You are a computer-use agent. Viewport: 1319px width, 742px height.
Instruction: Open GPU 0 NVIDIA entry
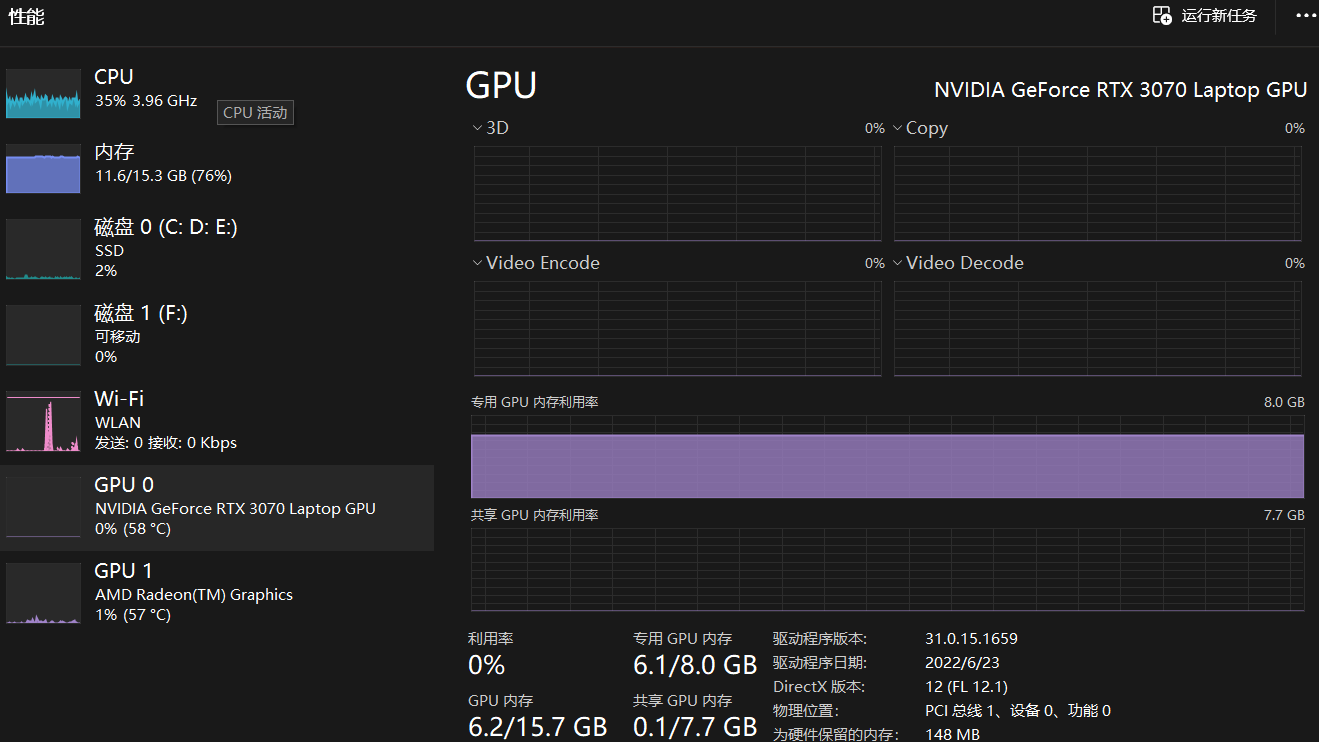(217, 508)
